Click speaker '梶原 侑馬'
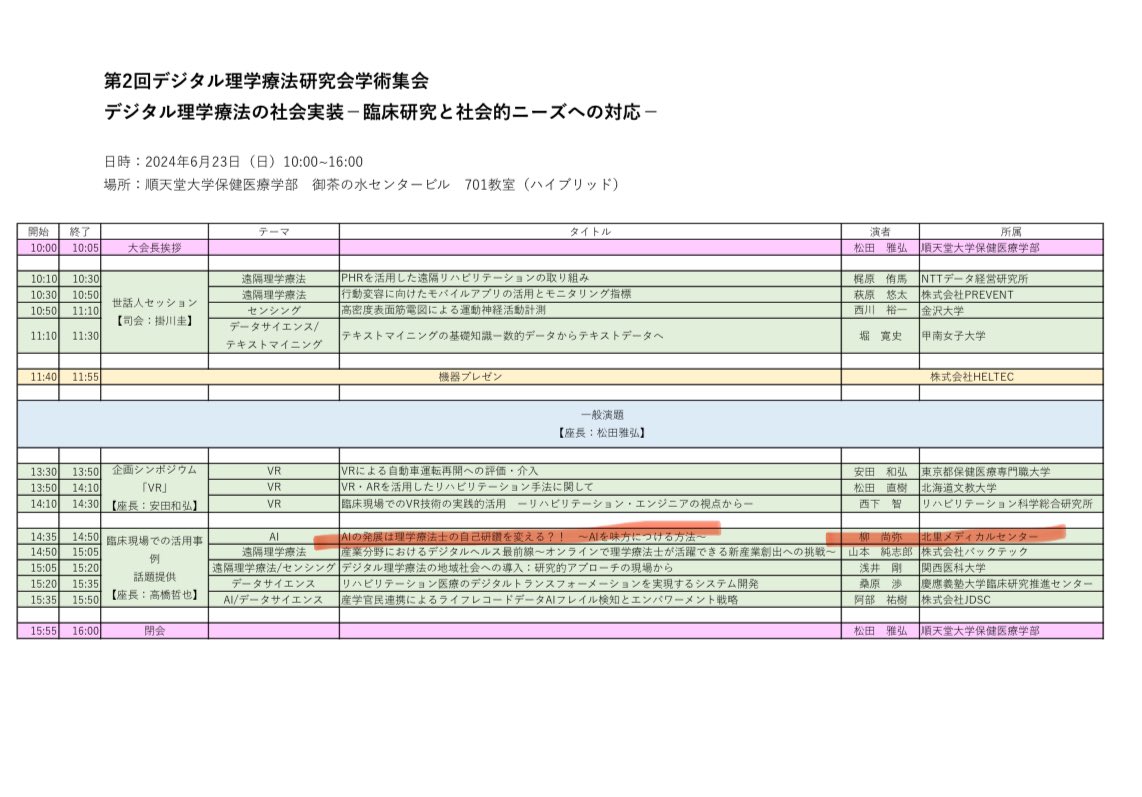This screenshot has width=1142, height=797. [880, 278]
